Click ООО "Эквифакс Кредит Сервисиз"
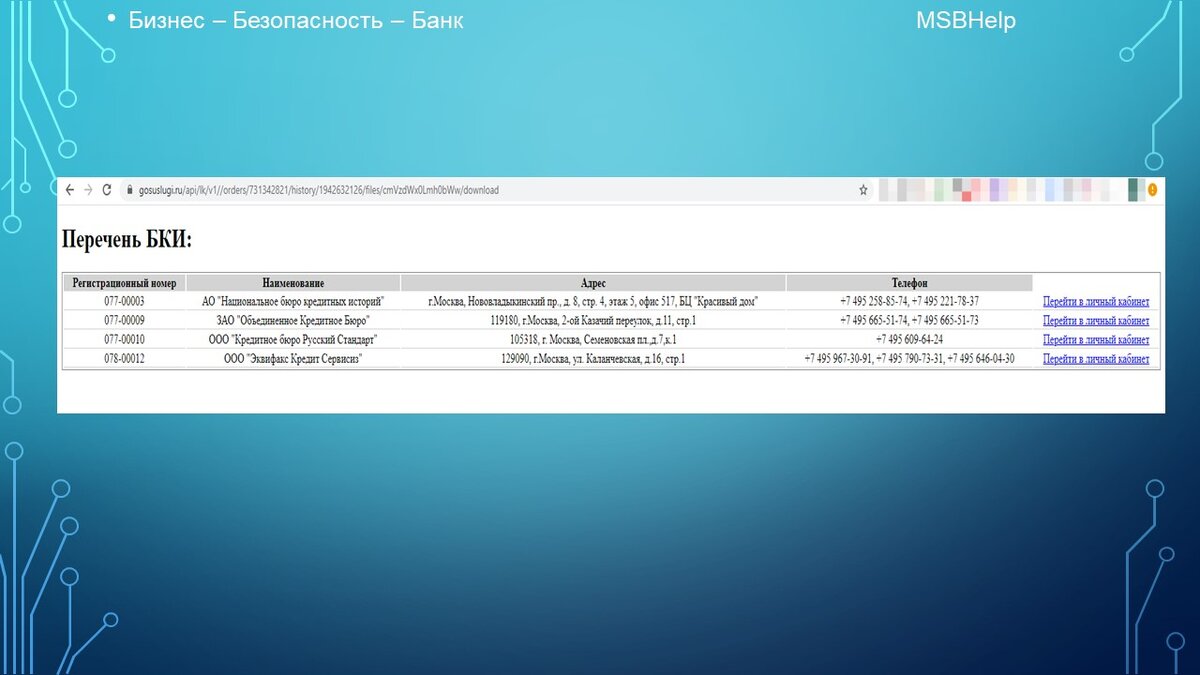Viewport: 1200px width, 675px height. 293,359
